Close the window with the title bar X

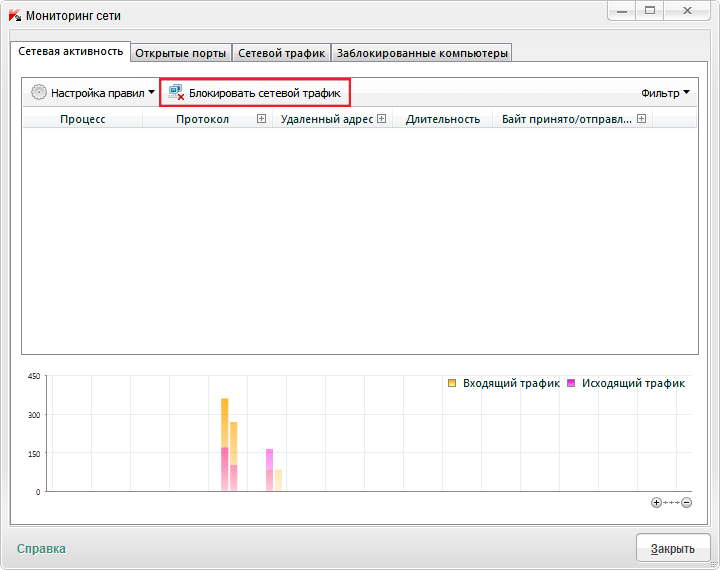(x=687, y=11)
